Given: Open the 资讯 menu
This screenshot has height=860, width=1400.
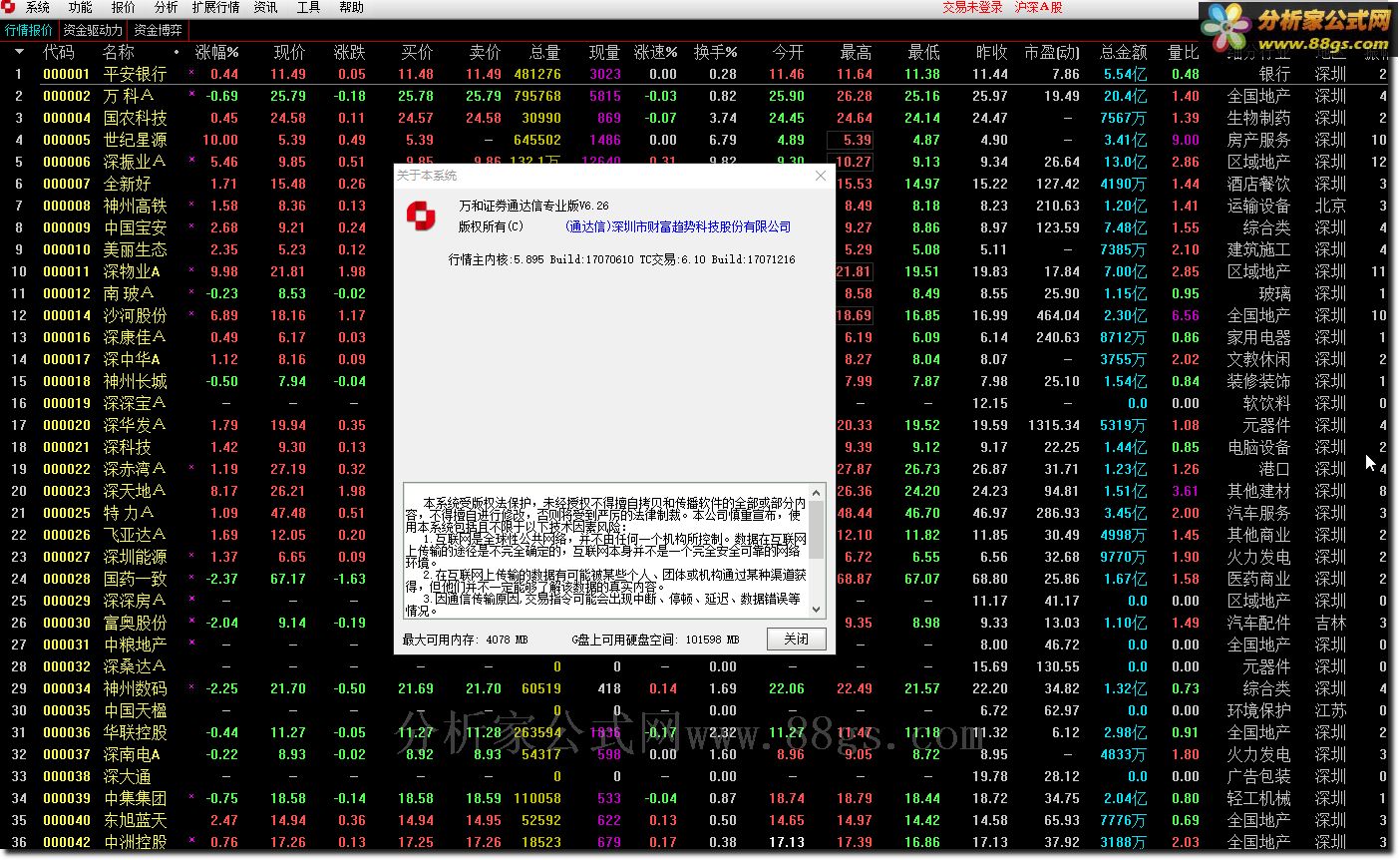Looking at the screenshot, I should 265,7.
